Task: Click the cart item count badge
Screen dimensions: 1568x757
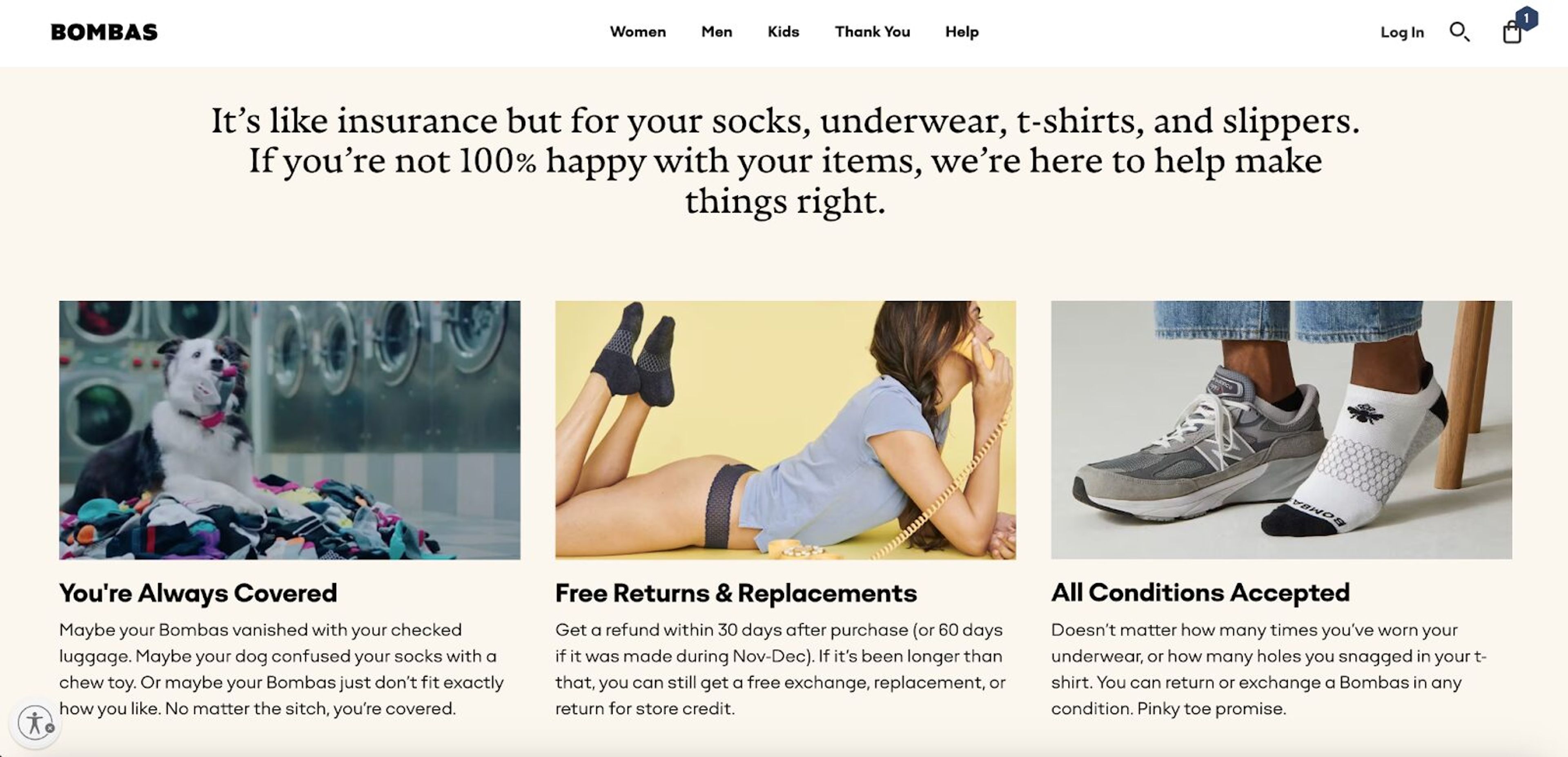Action: coord(1527,18)
